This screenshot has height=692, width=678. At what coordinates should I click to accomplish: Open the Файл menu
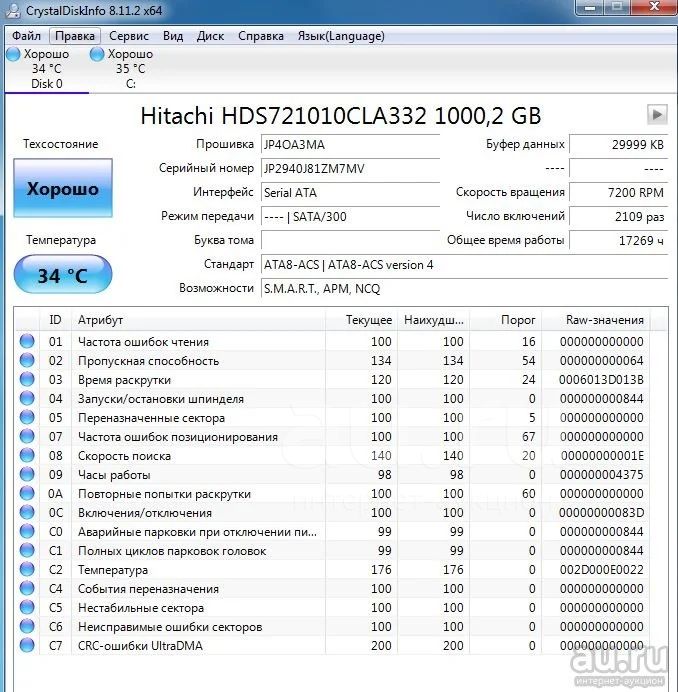click(26, 36)
